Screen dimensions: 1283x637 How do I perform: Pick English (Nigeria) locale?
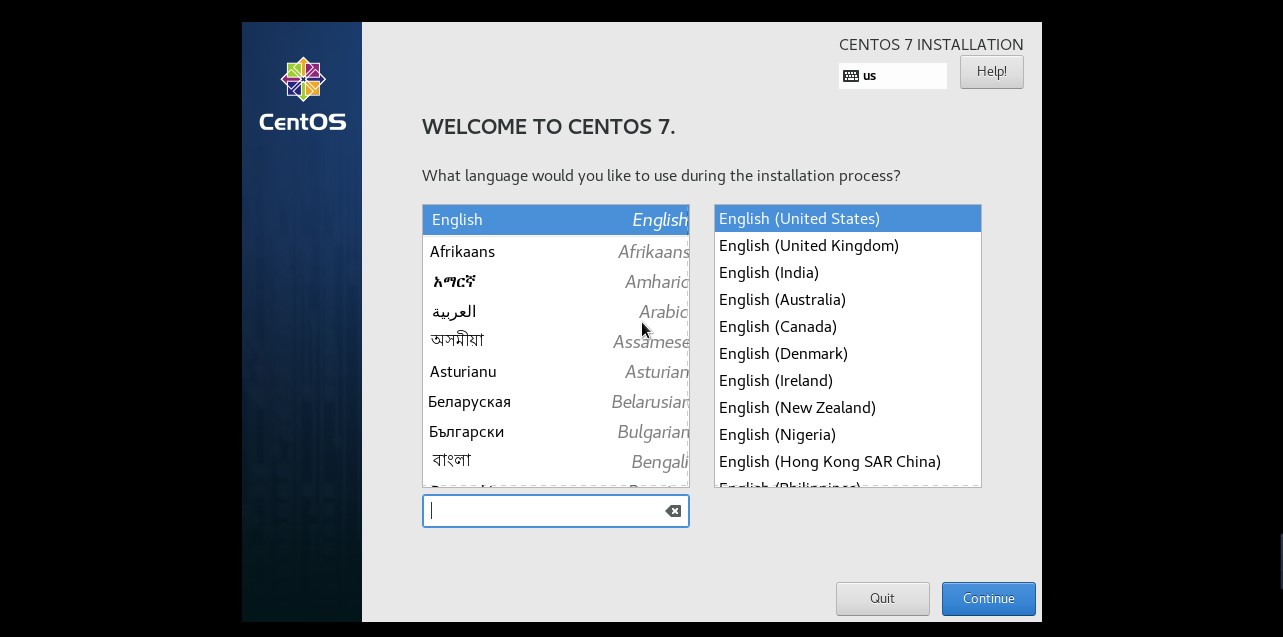pos(847,434)
